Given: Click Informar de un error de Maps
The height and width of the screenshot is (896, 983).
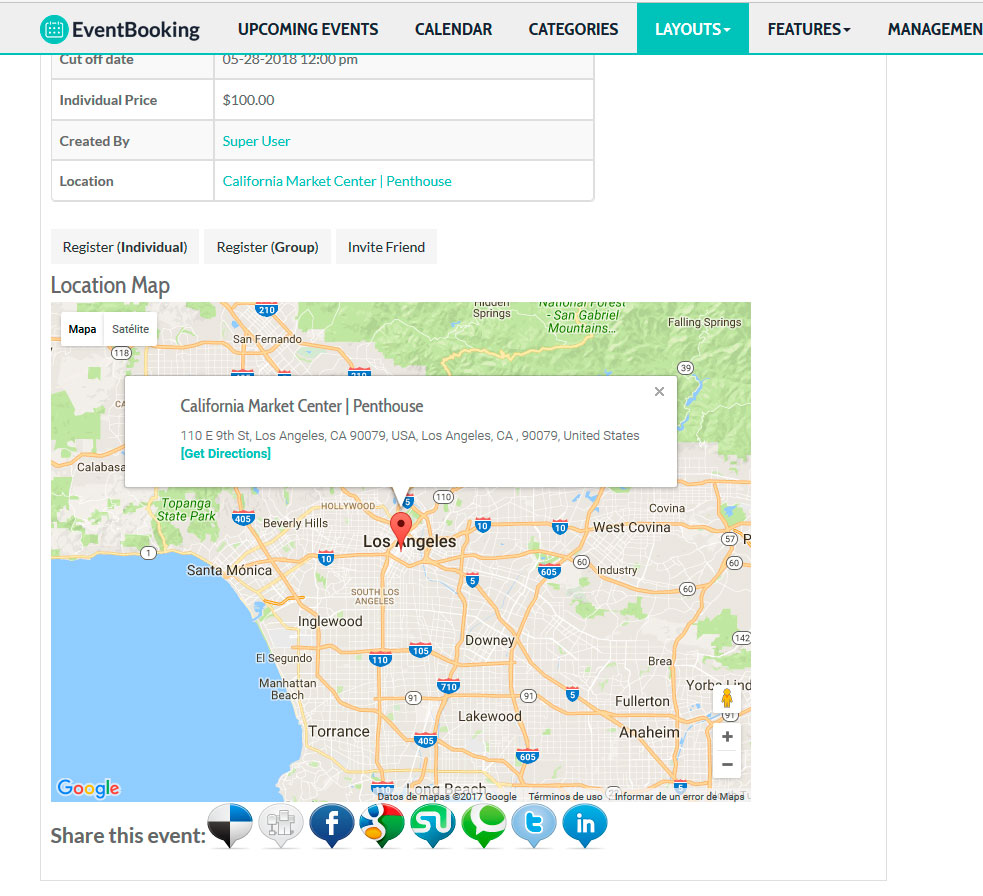Looking at the screenshot, I should click(x=679, y=796).
